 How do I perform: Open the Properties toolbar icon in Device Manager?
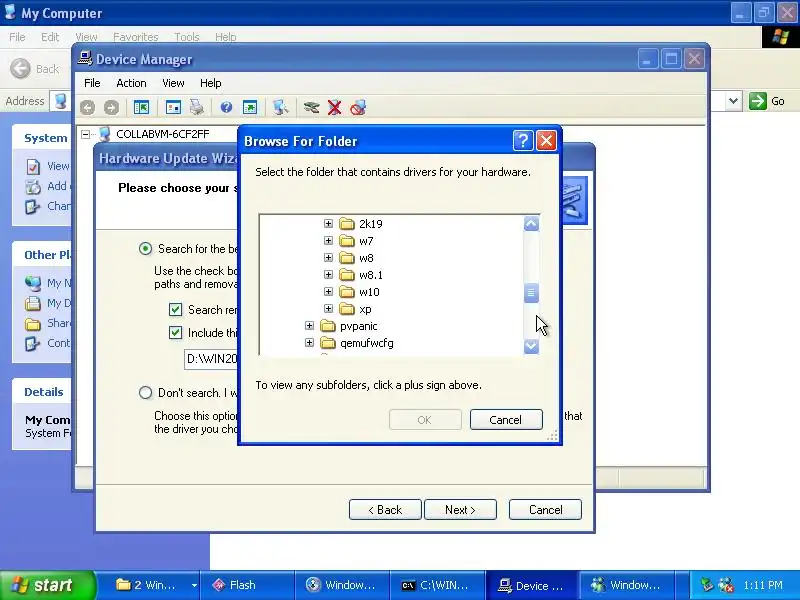tap(173, 107)
